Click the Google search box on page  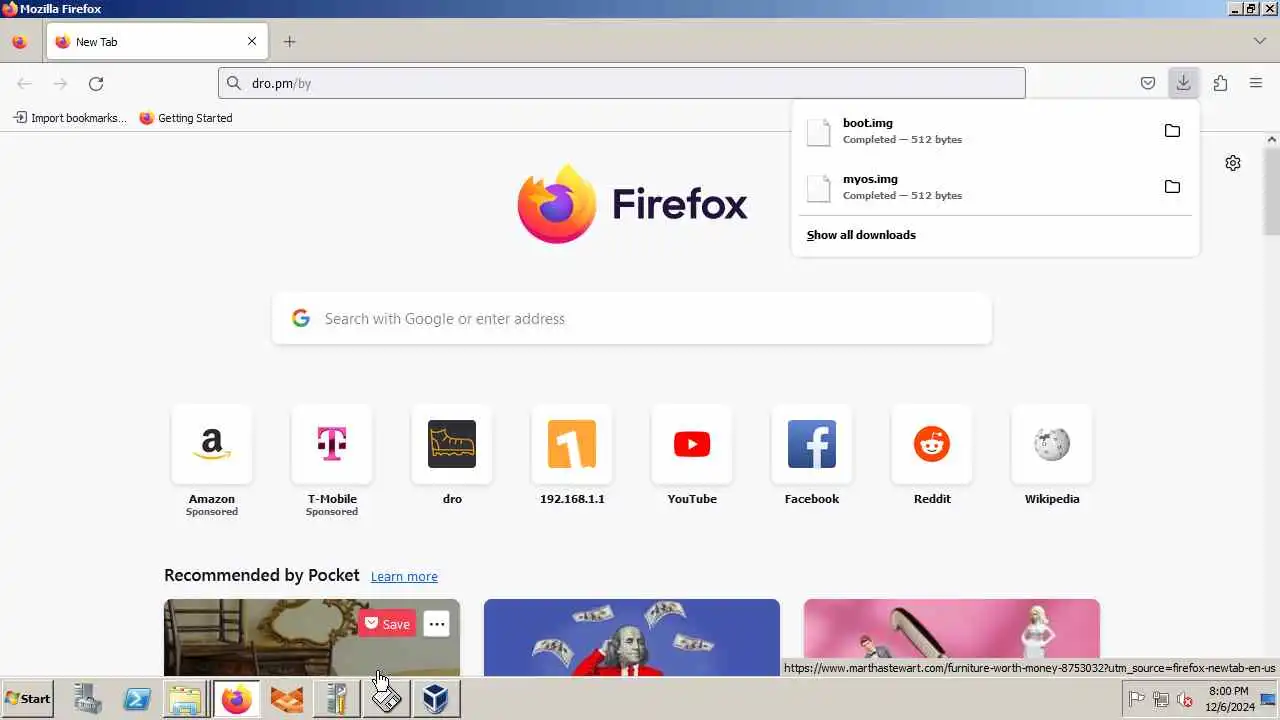click(x=632, y=319)
